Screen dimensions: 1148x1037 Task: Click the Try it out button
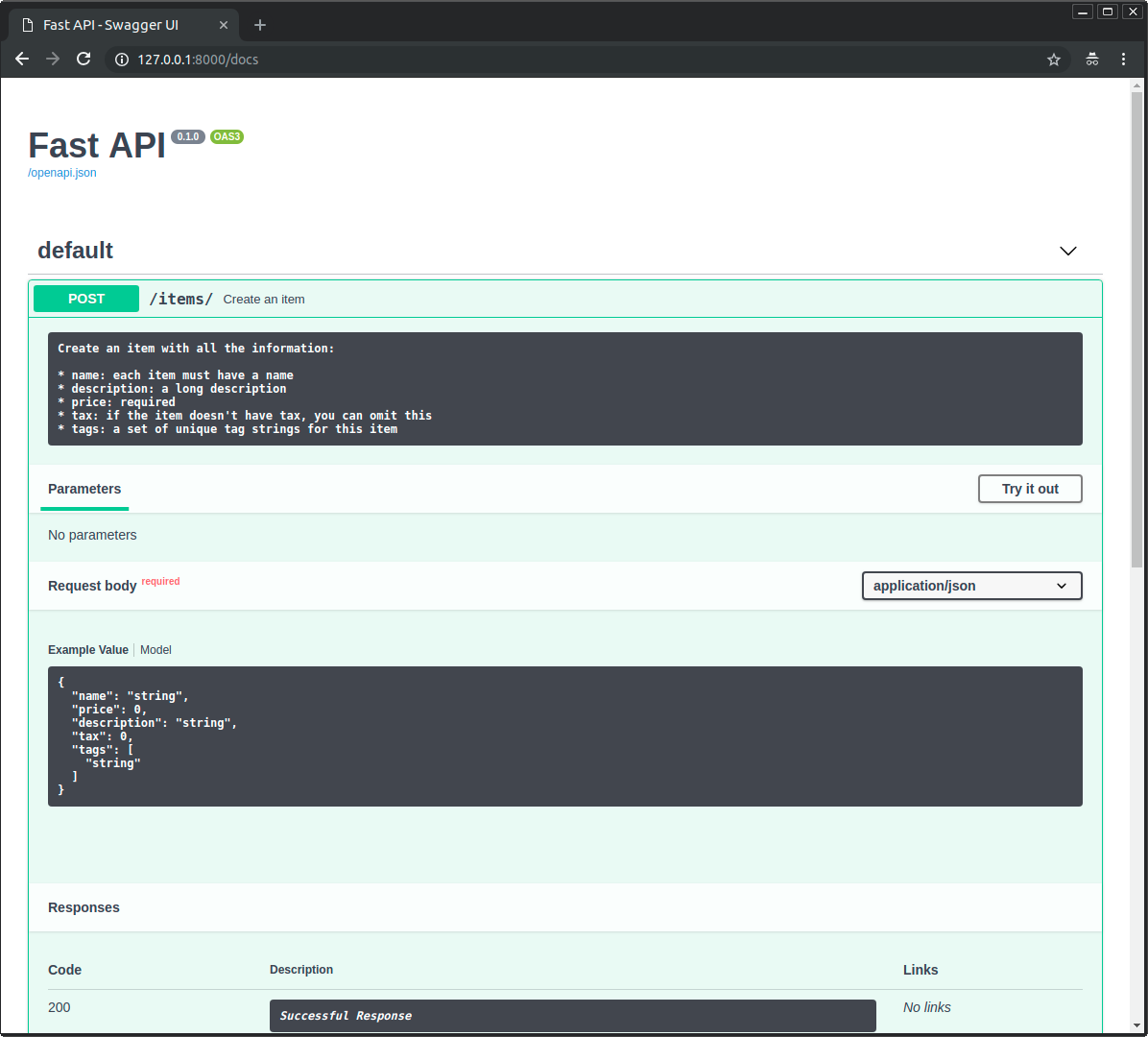[1030, 489]
